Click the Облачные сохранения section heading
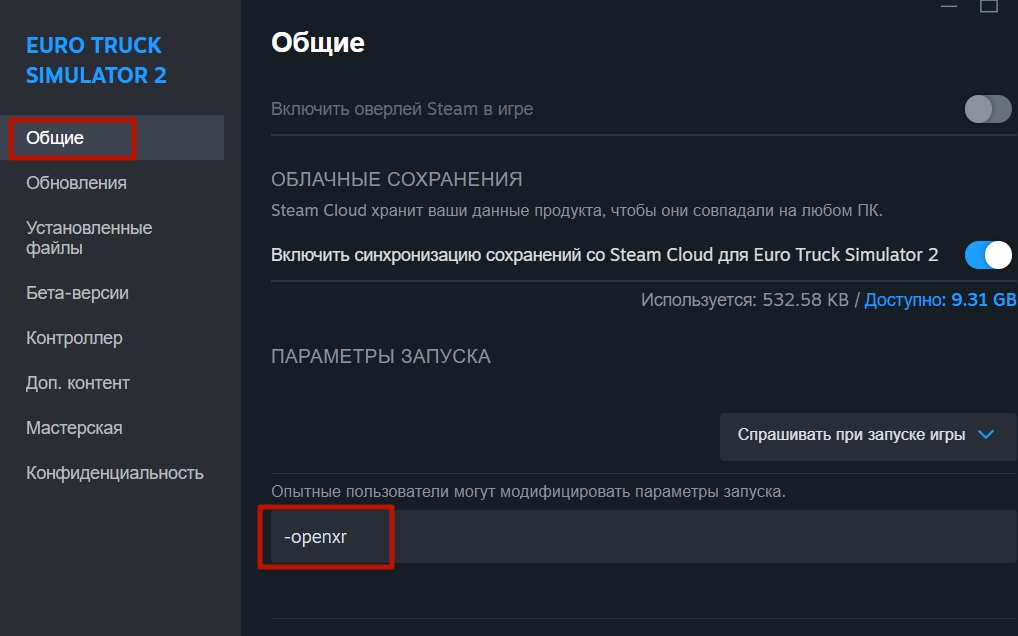 397,179
